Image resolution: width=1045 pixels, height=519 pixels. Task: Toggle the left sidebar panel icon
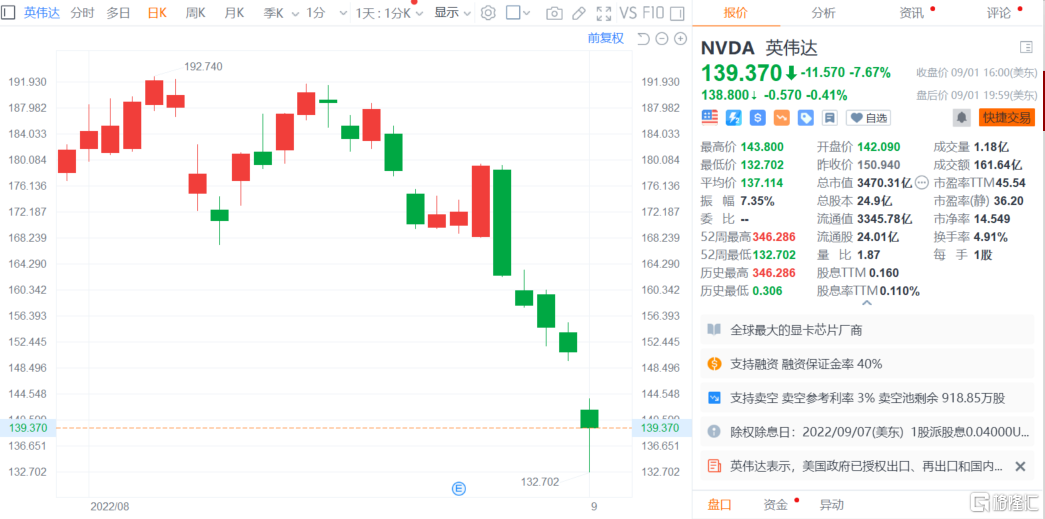(9, 13)
